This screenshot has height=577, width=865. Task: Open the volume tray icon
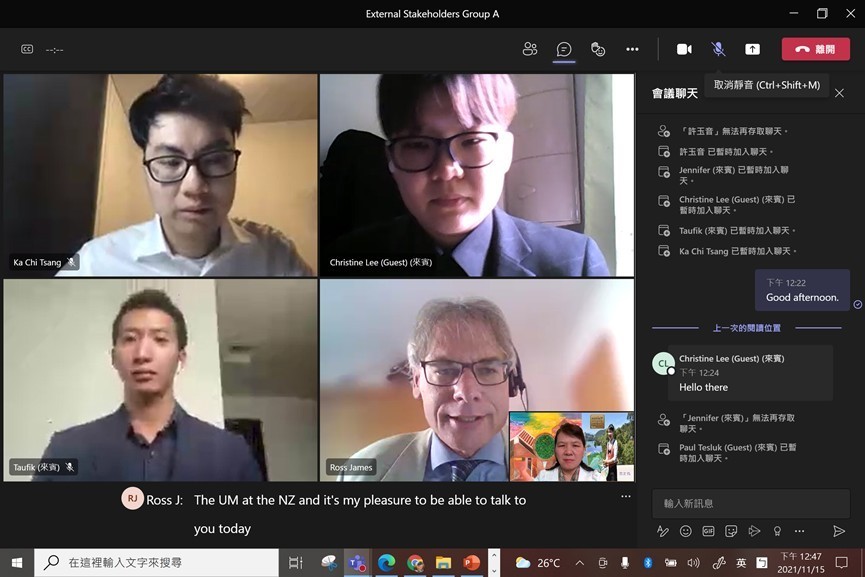(693, 563)
